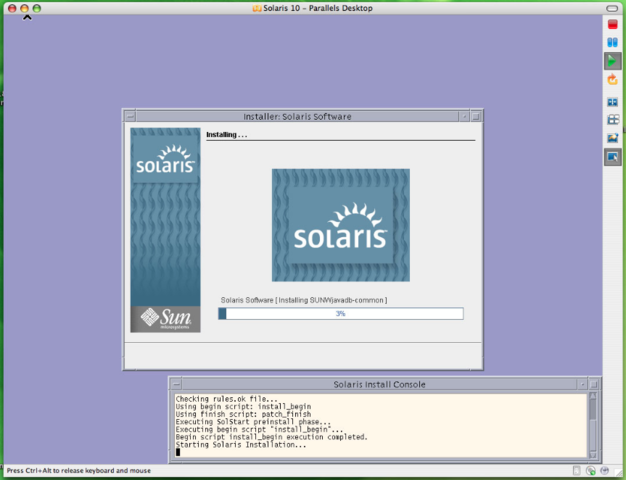This screenshot has width=626, height=480.
Task: Click the console scrollbar up arrow
Action: point(593,396)
